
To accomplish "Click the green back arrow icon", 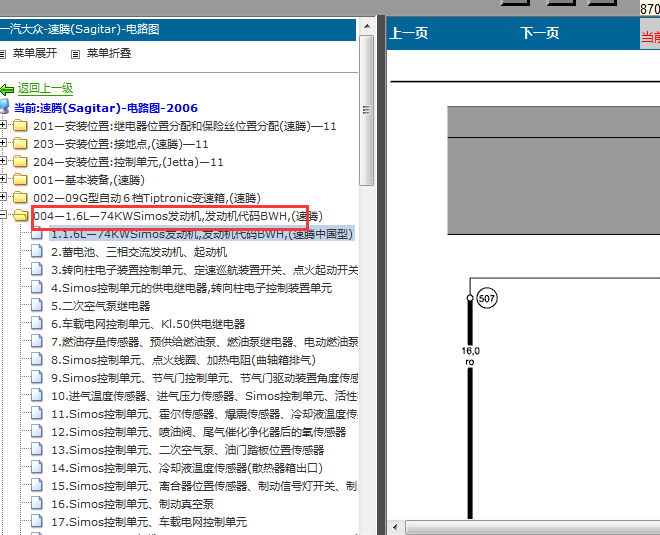I will click(x=7, y=89).
